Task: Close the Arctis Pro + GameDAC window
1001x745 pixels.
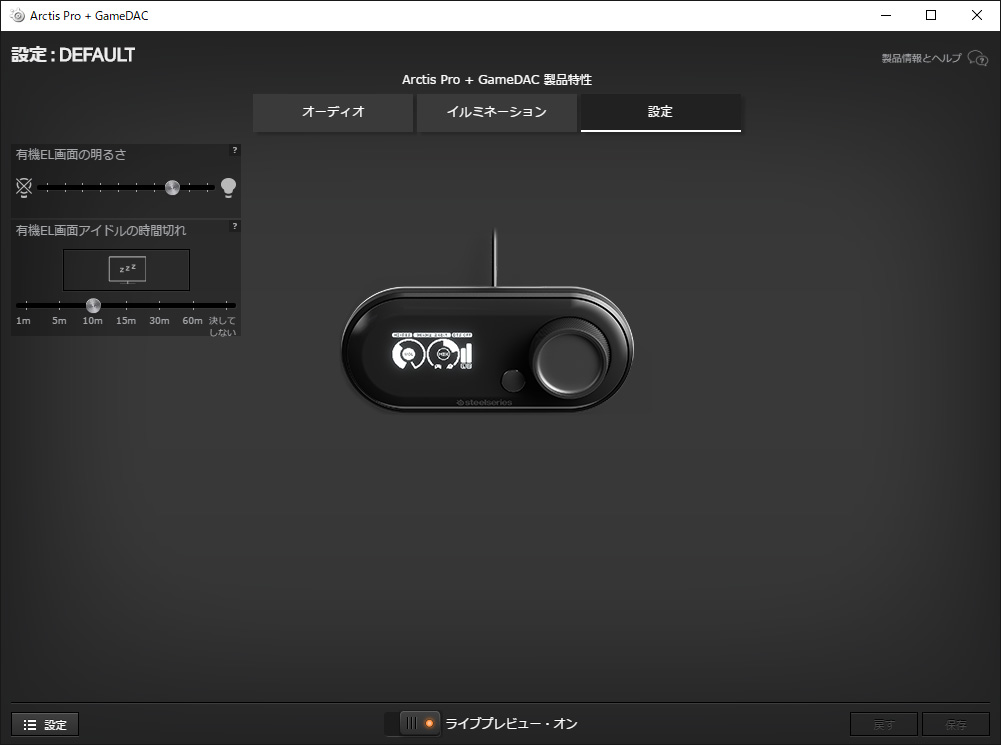Action: click(x=977, y=15)
